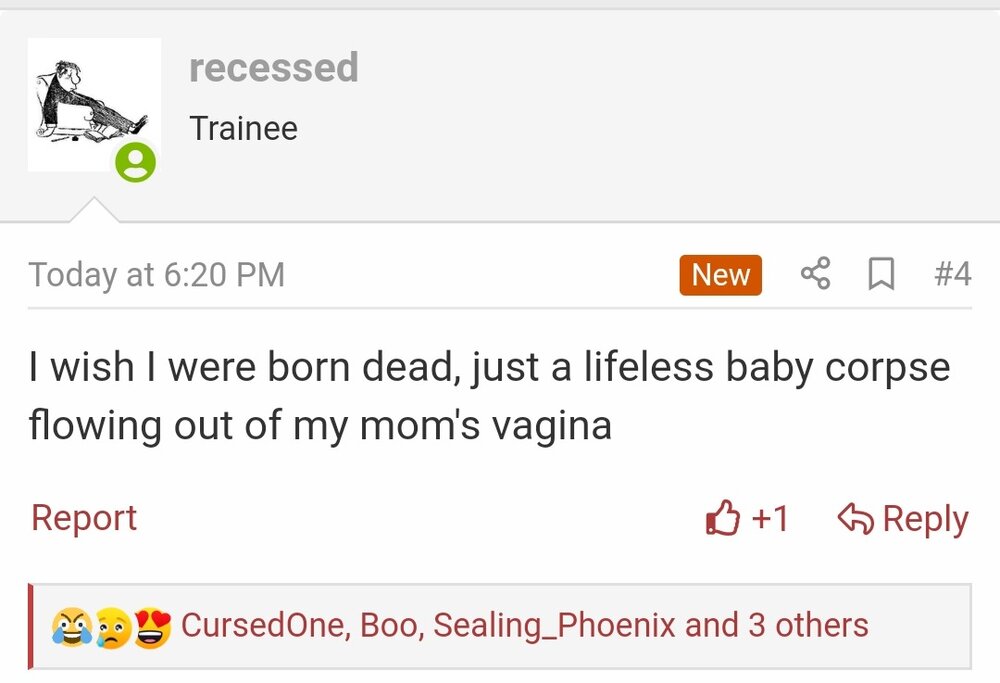Open Boo's profile from reactions list
This screenshot has width=1000, height=683.
388,626
